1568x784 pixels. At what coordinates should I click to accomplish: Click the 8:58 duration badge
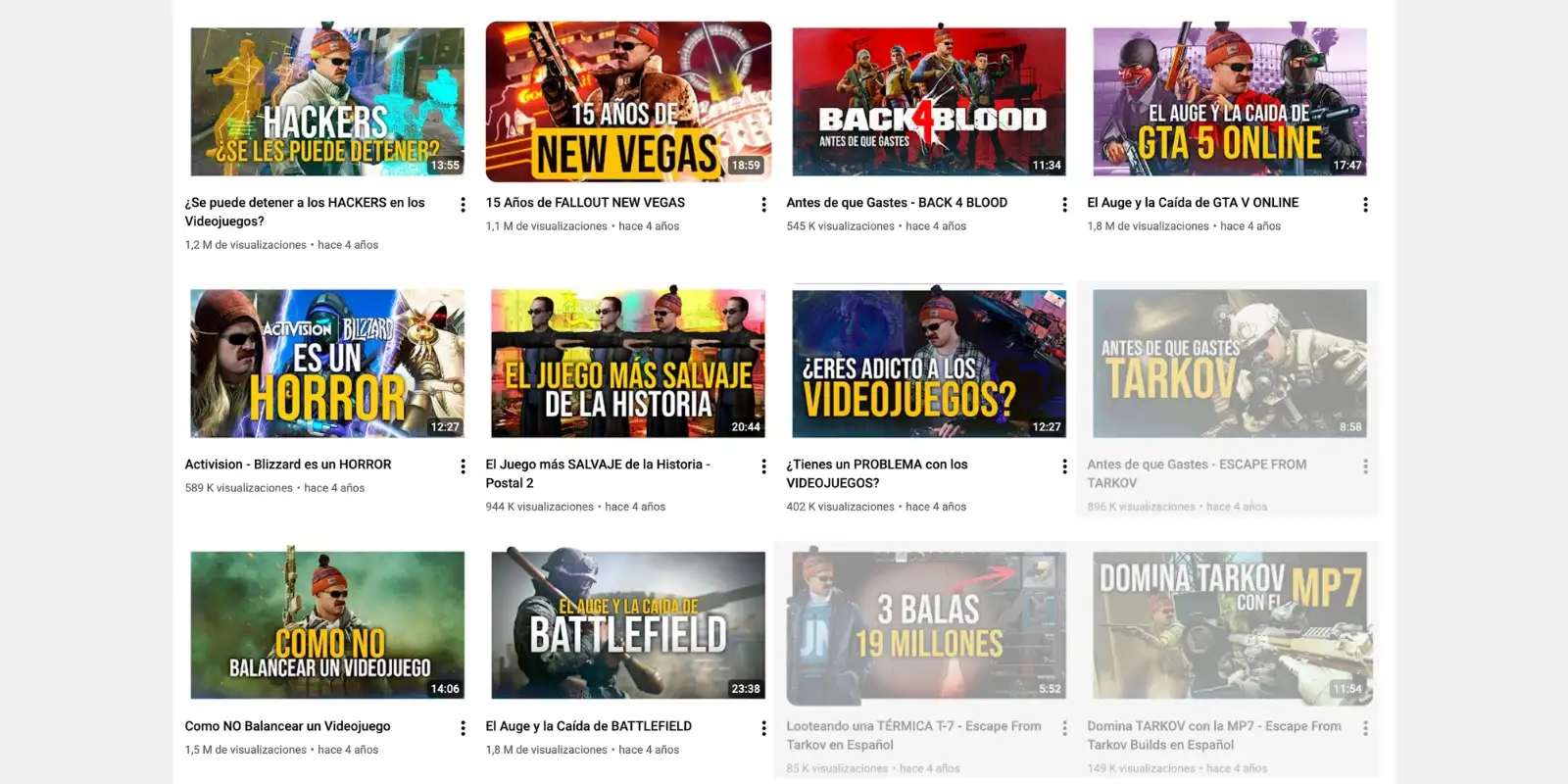click(1350, 427)
